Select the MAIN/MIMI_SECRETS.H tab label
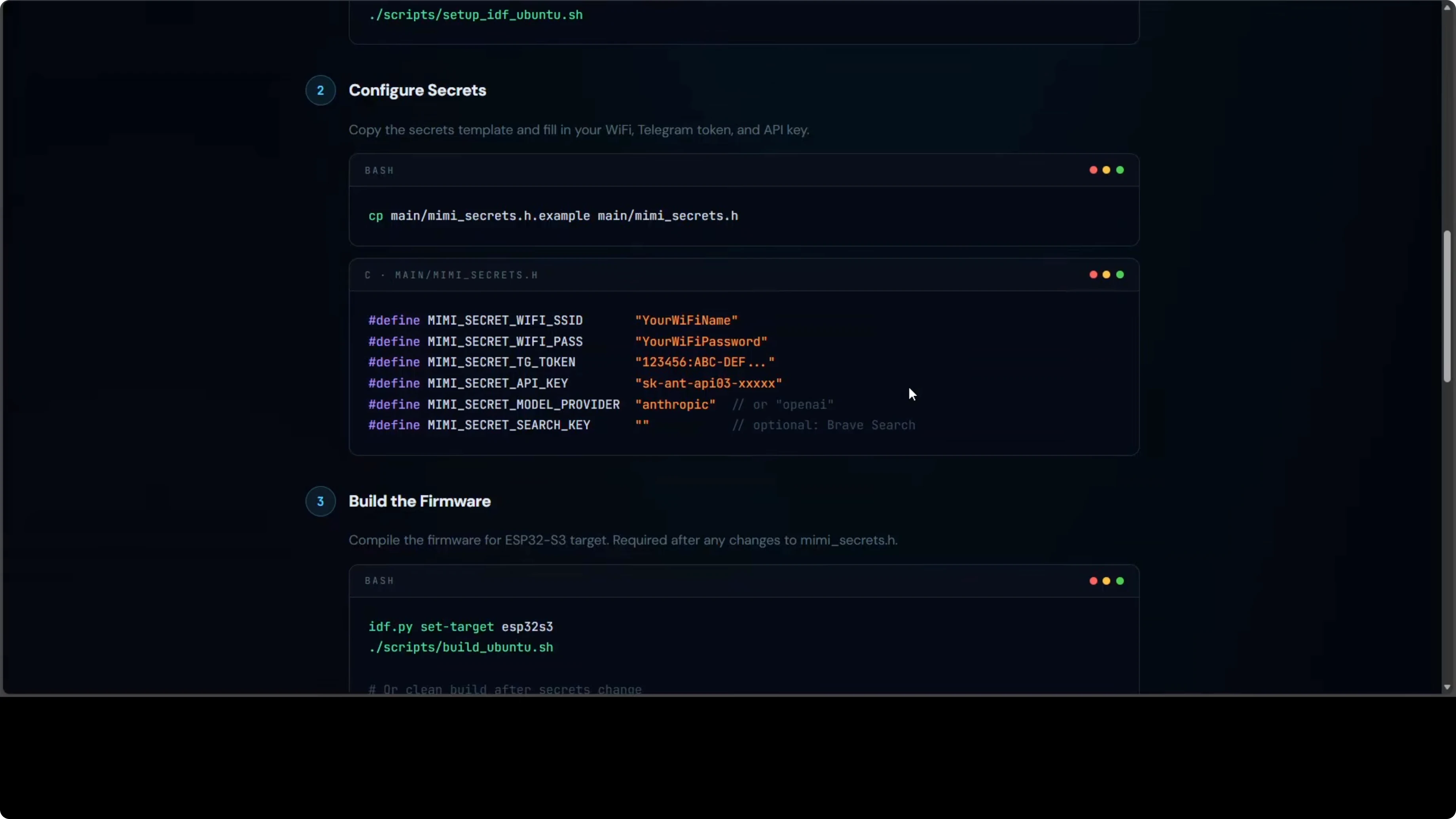1456x819 pixels. coord(467,275)
